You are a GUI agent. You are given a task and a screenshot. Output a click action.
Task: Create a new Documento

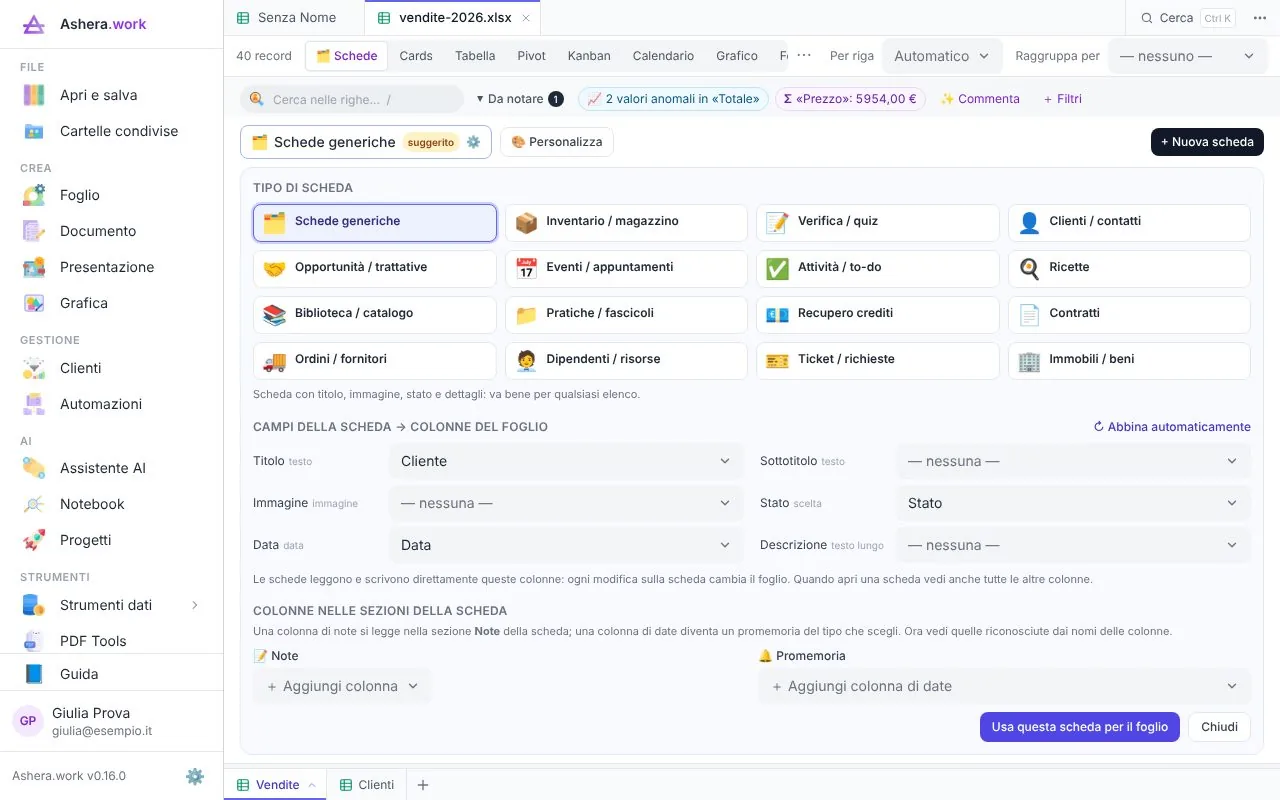[x=111, y=231]
